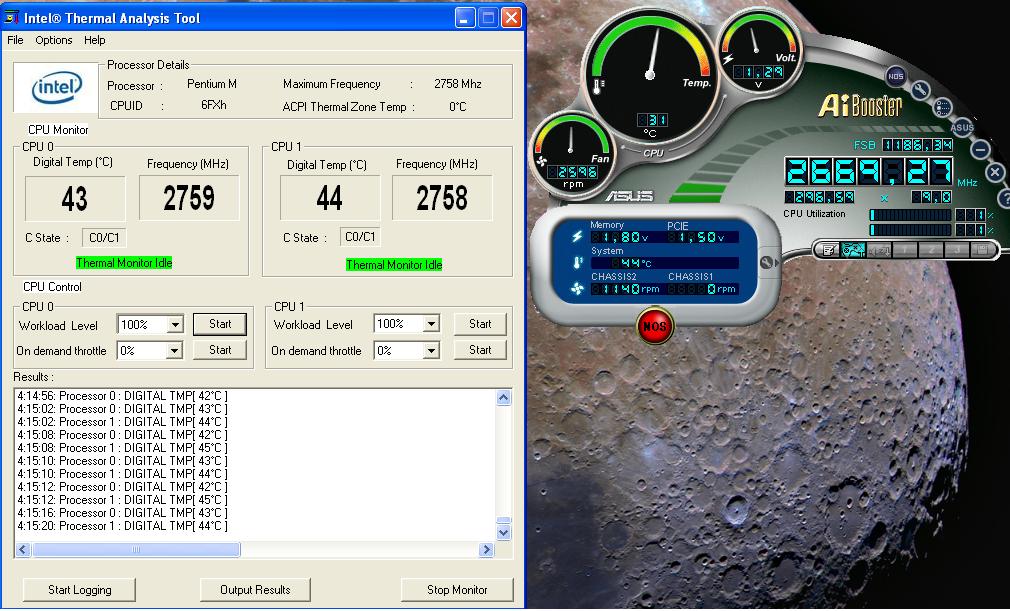Click the lightning icon beside Memory voltage
This screenshot has height=611, width=1010.
point(577,236)
